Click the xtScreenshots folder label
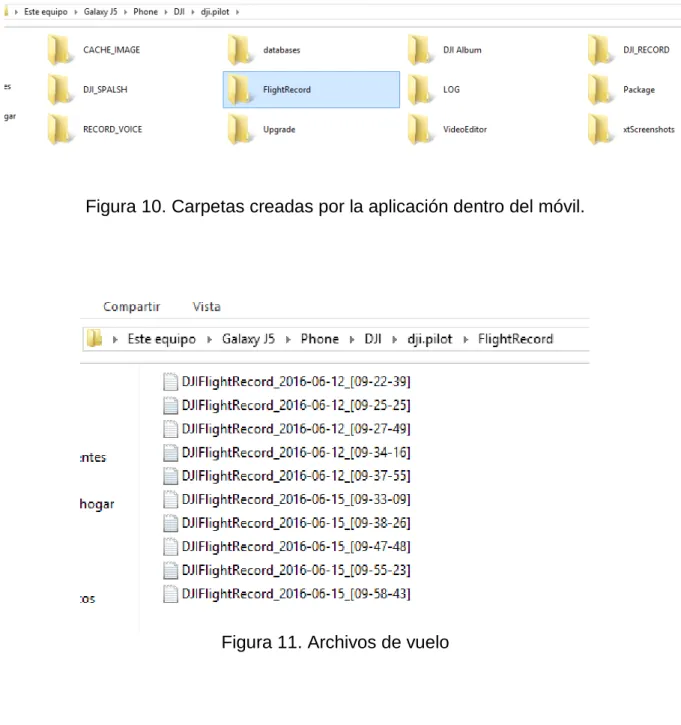 point(649,129)
